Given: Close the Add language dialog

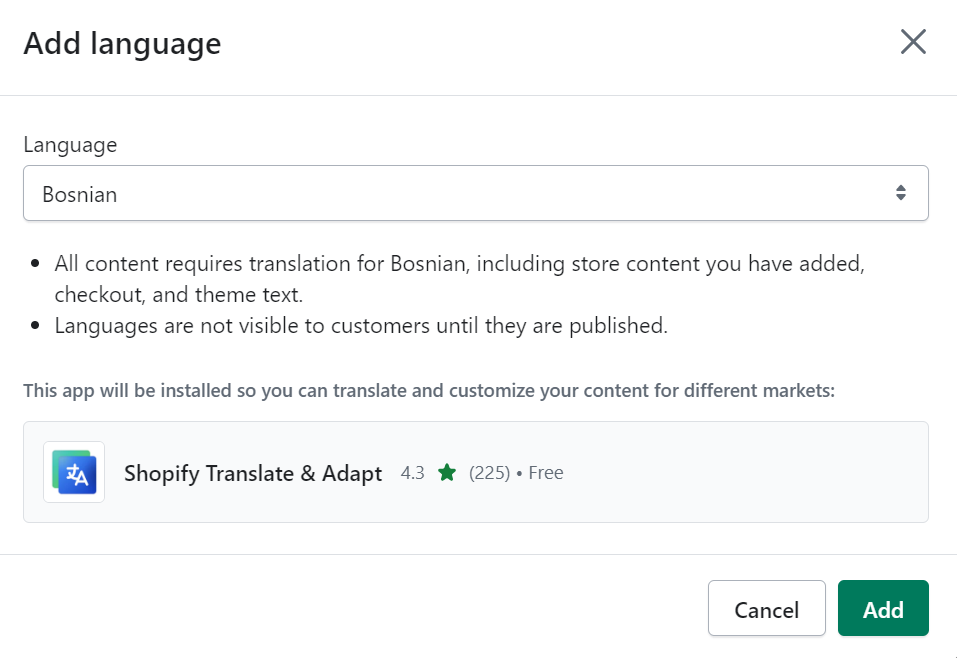Looking at the screenshot, I should click(x=913, y=42).
